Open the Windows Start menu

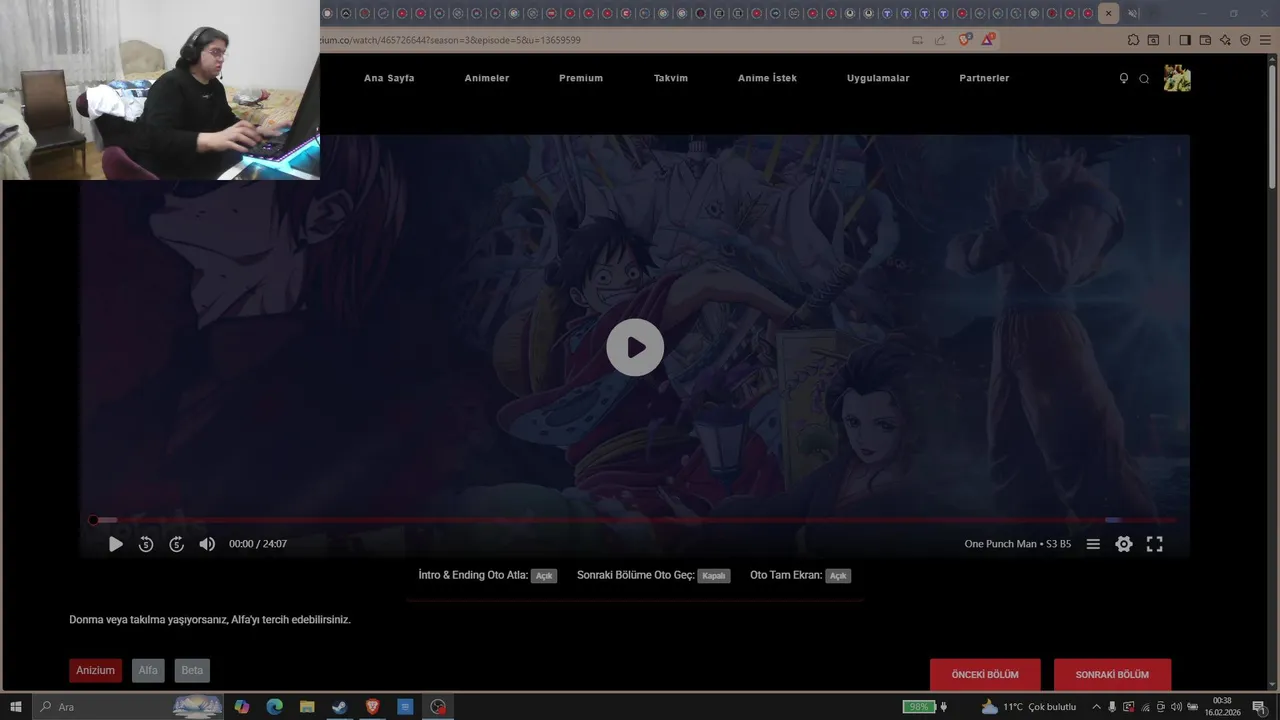point(16,707)
